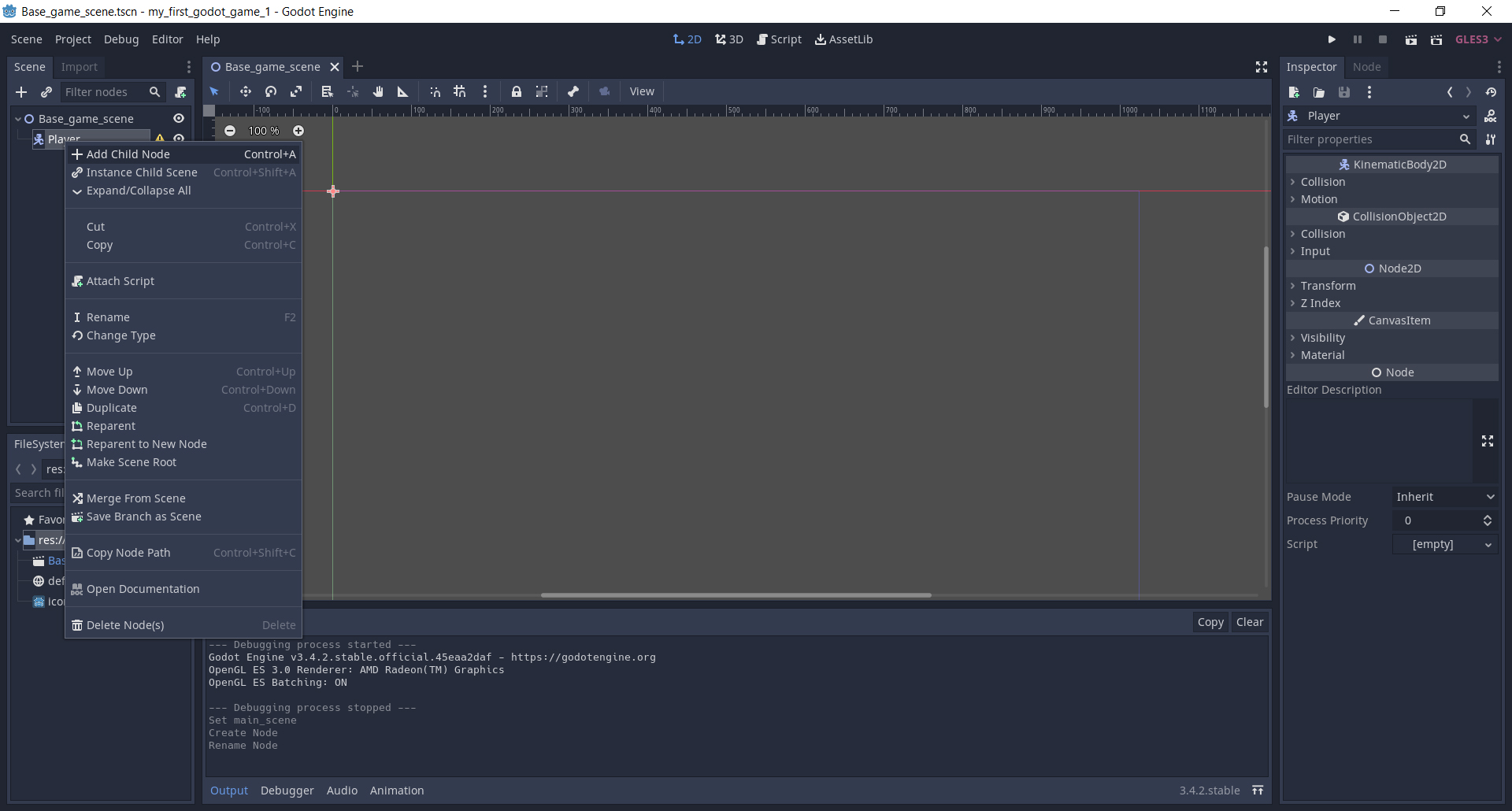Select the Move mode tool
Image resolution: width=1512 pixels, height=811 pixels.
coord(246,91)
